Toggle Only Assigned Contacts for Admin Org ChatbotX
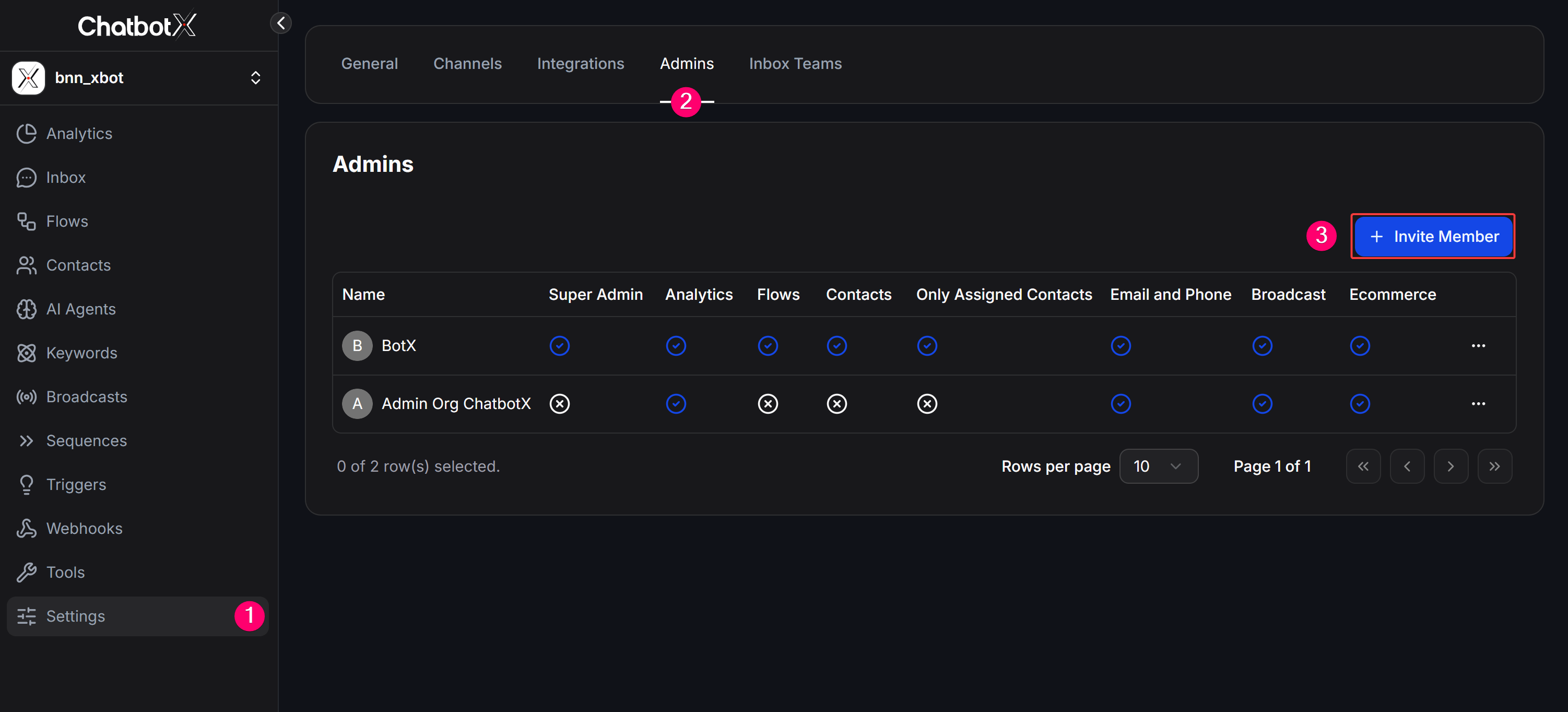Image resolution: width=1568 pixels, height=712 pixels. [x=927, y=404]
